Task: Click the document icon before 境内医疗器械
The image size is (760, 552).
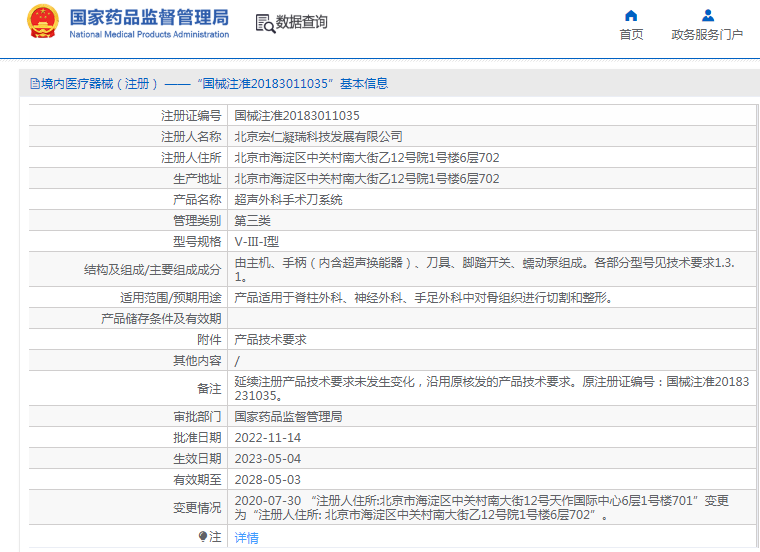Action: [35, 84]
